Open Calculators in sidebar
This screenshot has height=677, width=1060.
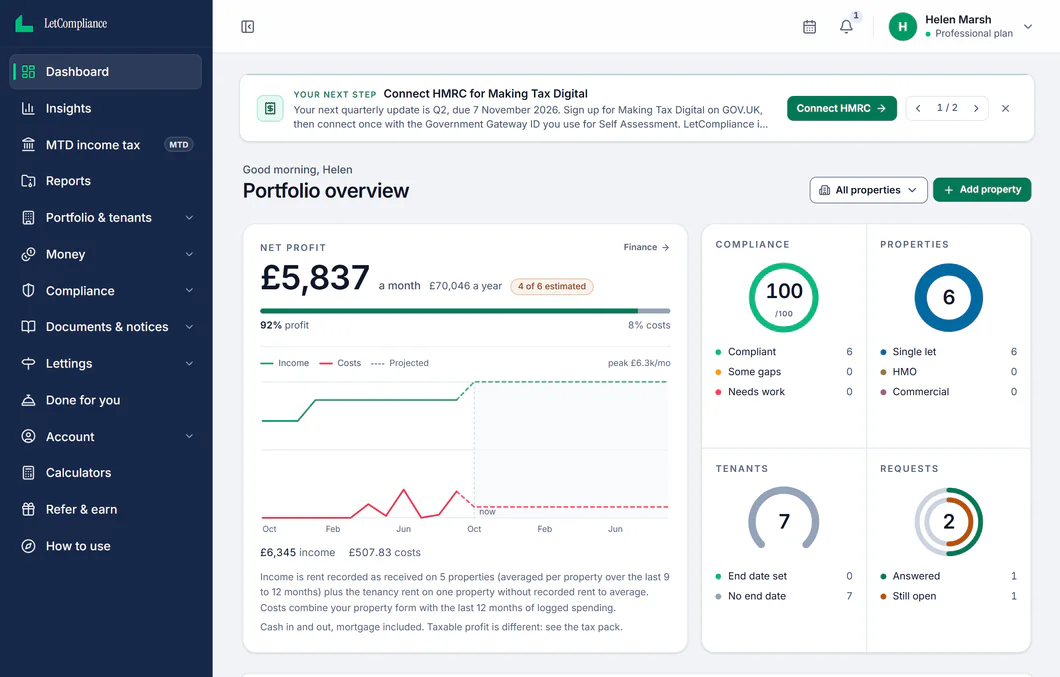(x=105, y=473)
